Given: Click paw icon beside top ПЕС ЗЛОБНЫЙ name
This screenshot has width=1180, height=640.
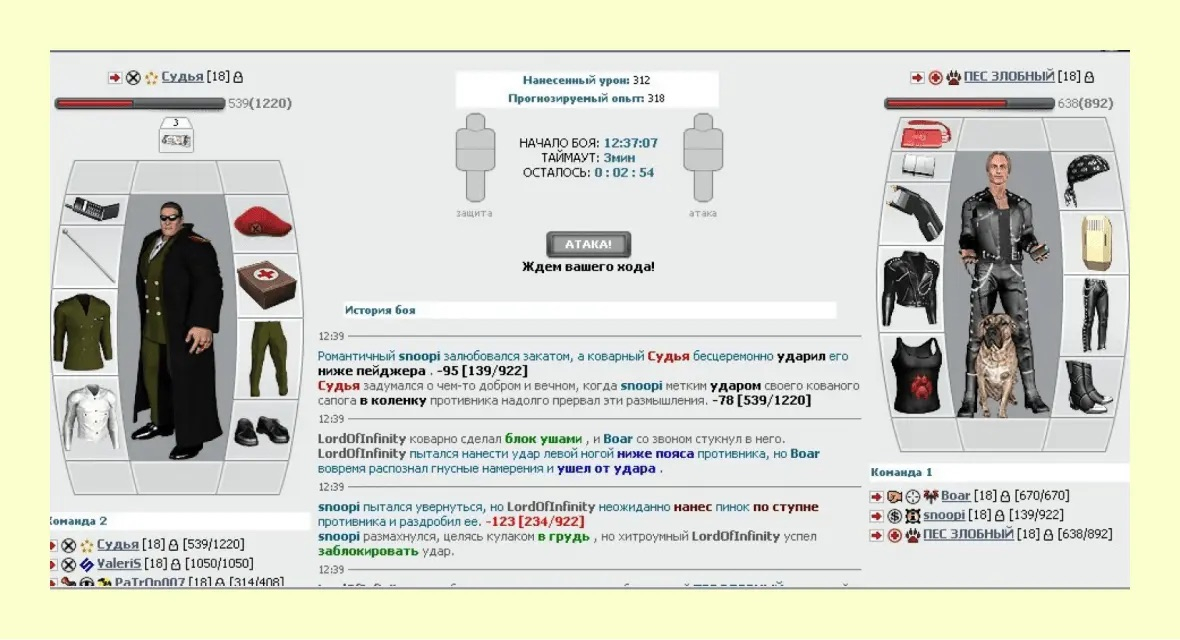Looking at the screenshot, I should tap(953, 78).
